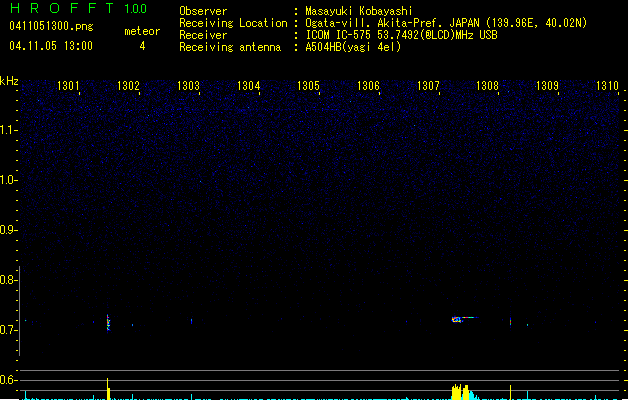Click the Receiving antenna label
The image size is (629, 400).
click(x=230, y=47)
